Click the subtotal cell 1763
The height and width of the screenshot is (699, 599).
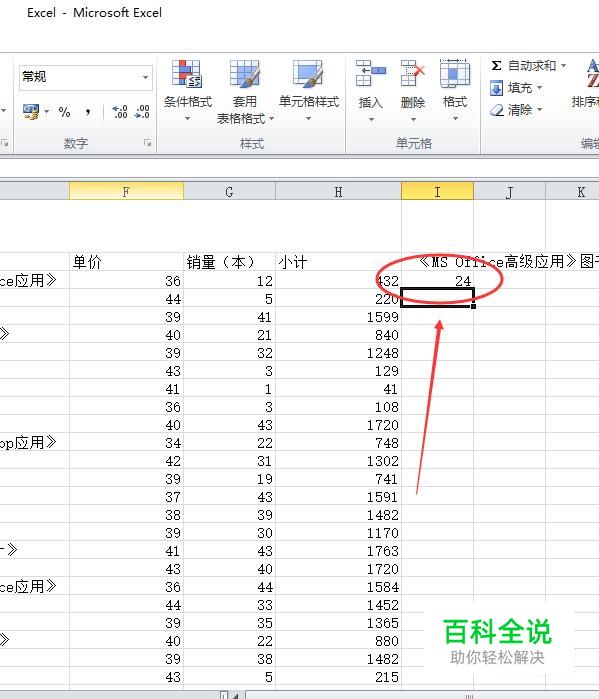coord(338,551)
